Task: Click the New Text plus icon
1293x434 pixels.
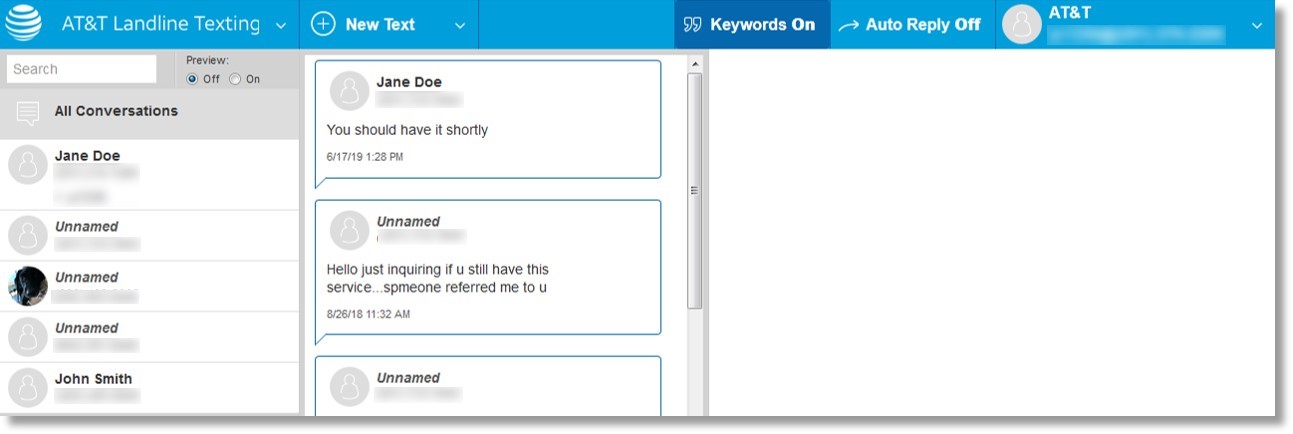Action: click(x=323, y=24)
